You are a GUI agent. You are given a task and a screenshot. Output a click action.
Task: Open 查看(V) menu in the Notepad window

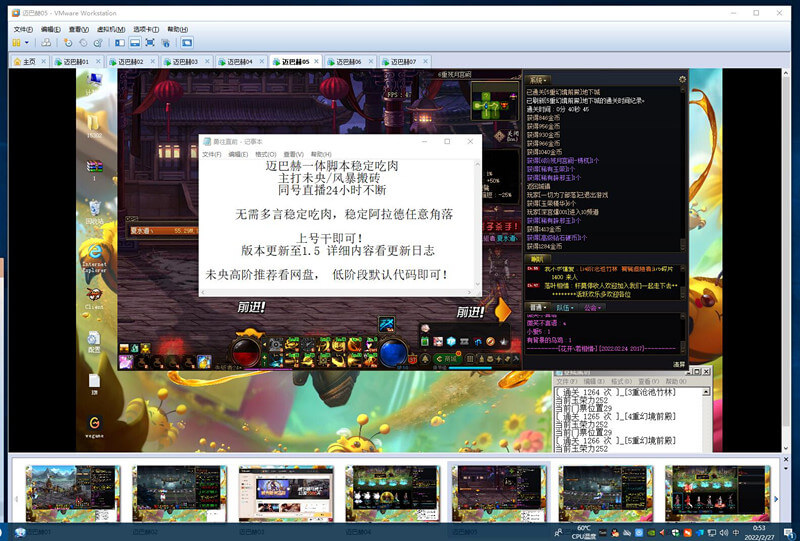click(293, 154)
